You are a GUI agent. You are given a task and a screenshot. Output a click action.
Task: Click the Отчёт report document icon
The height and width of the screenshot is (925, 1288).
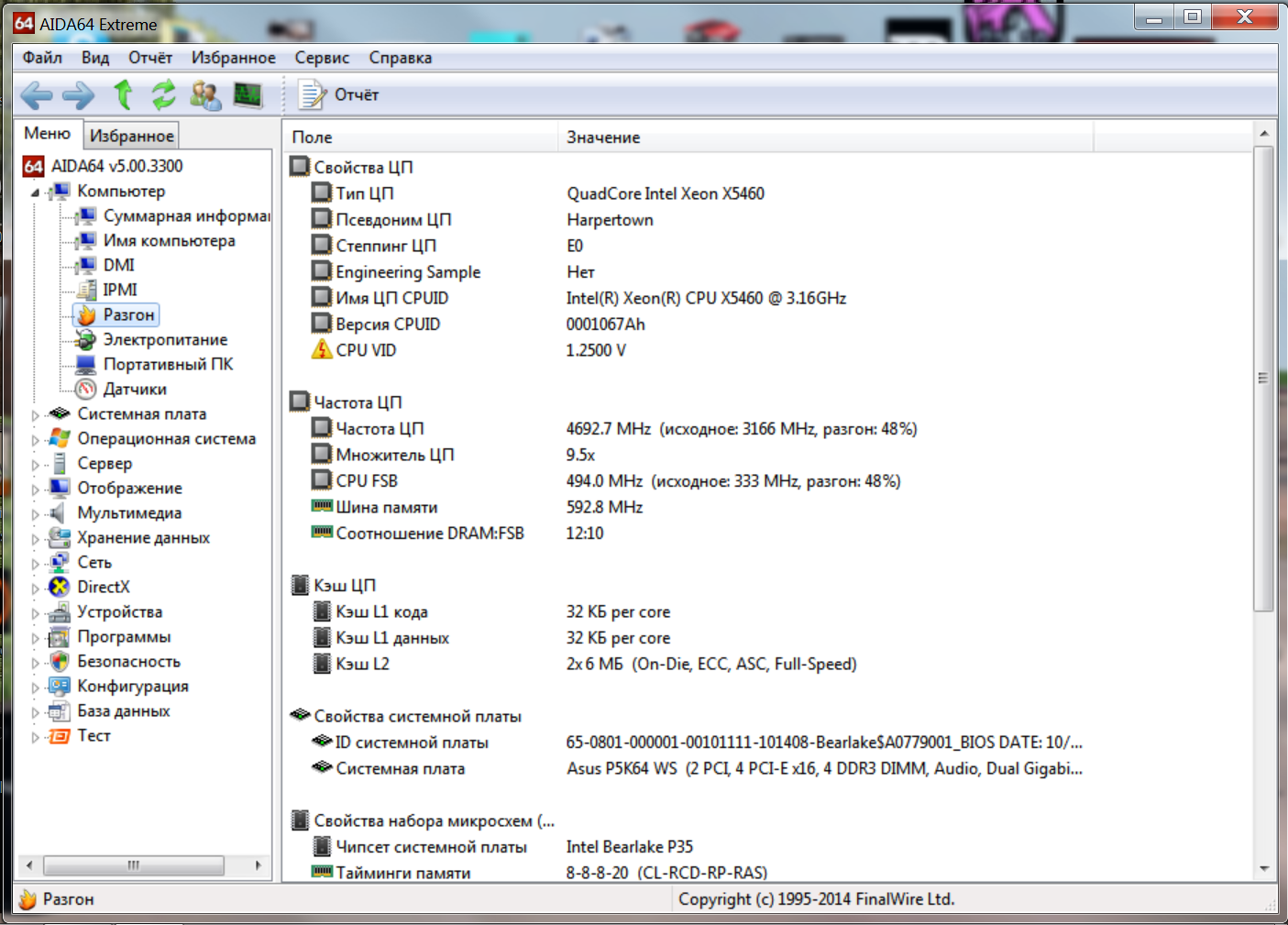(x=313, y=94)
